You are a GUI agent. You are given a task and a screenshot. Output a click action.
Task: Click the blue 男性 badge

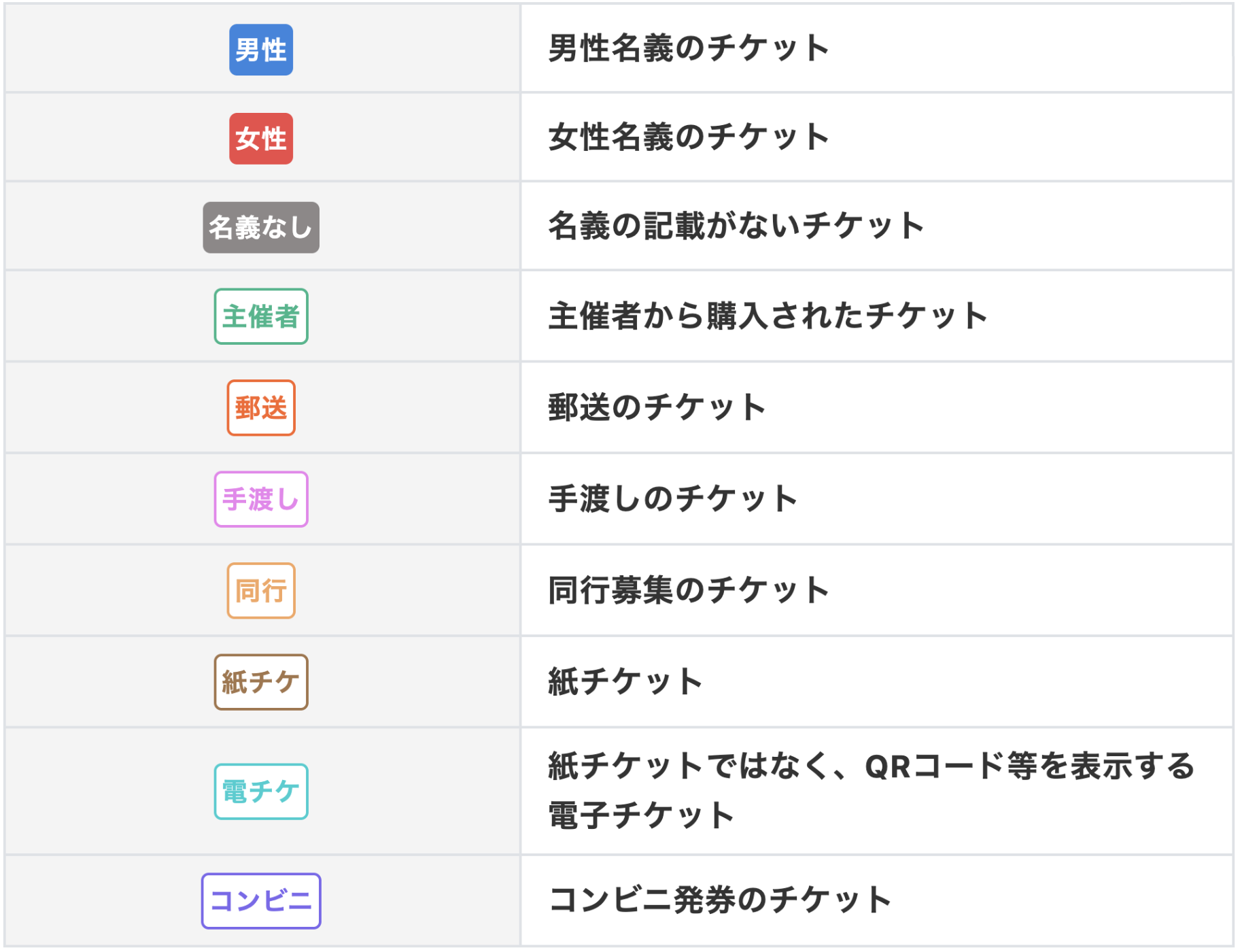261,50
